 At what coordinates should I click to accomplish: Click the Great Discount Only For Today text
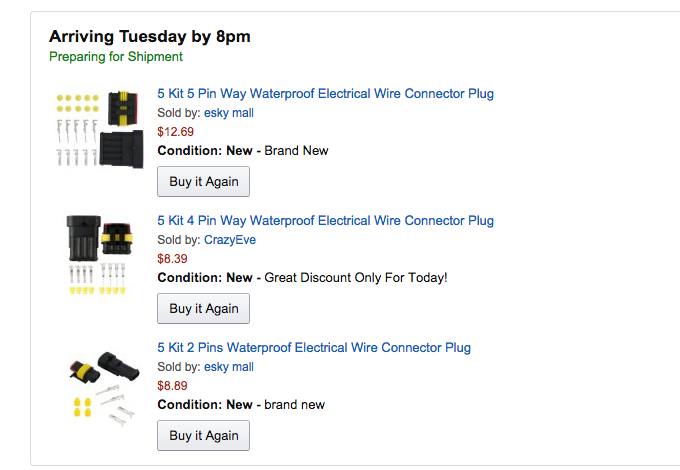tap(355, 277)
